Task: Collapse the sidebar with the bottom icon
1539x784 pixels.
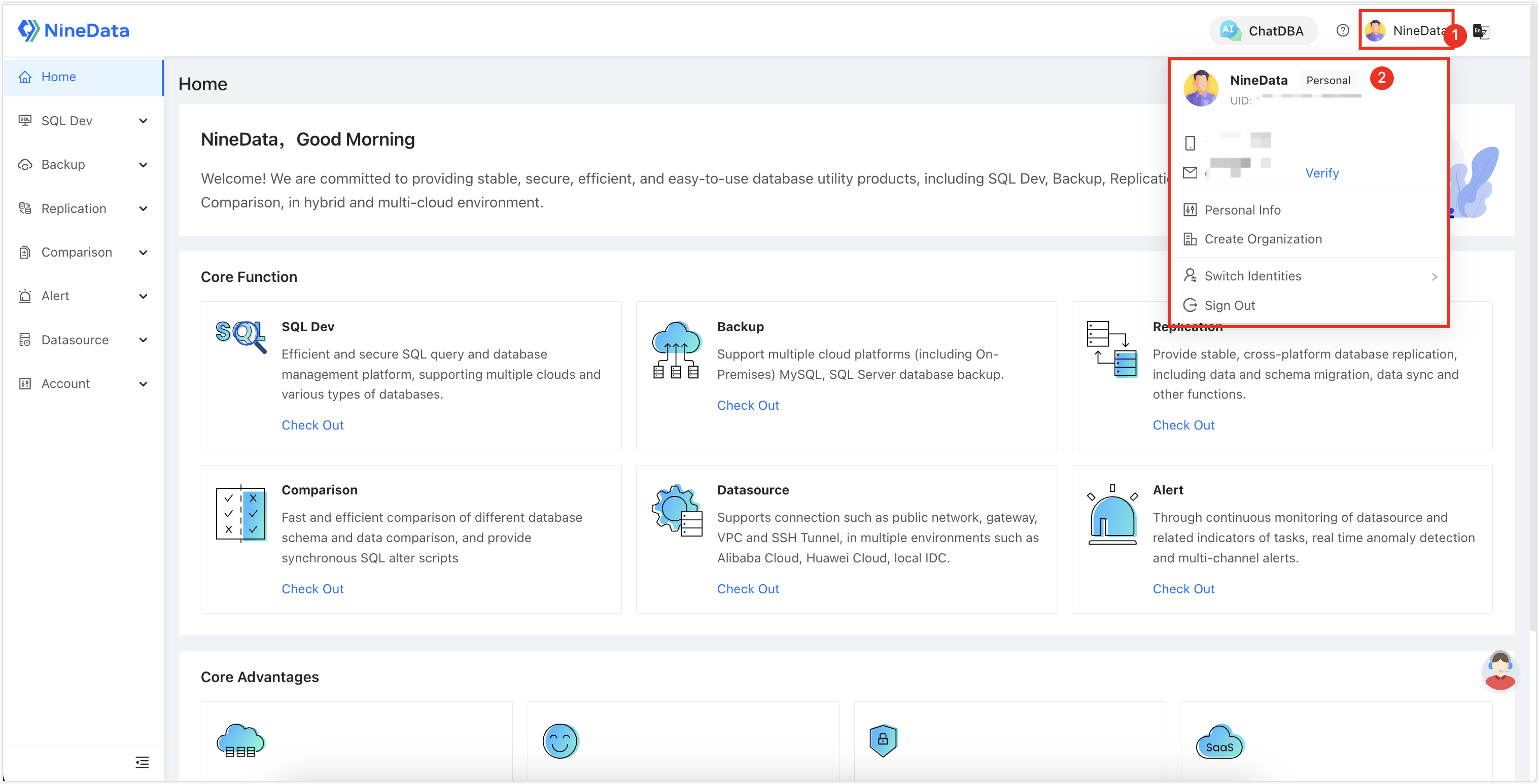Action: point(142,763)
